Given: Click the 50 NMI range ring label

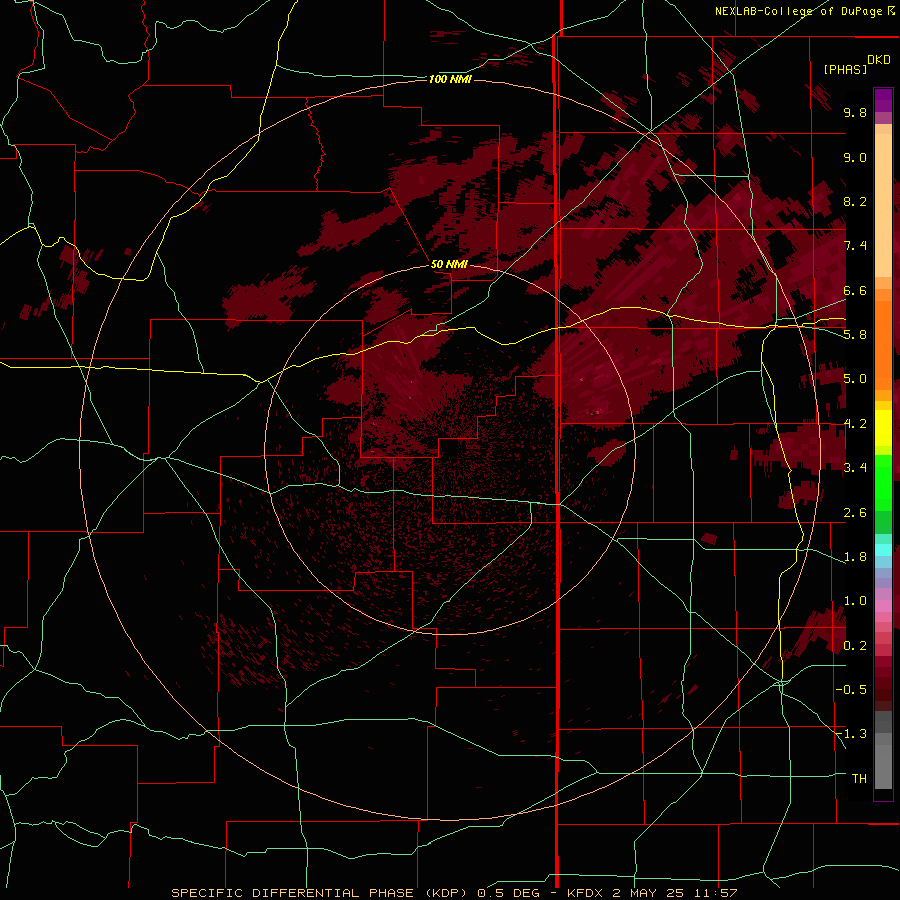Looking at the screenshot, I should pos(449,264).
